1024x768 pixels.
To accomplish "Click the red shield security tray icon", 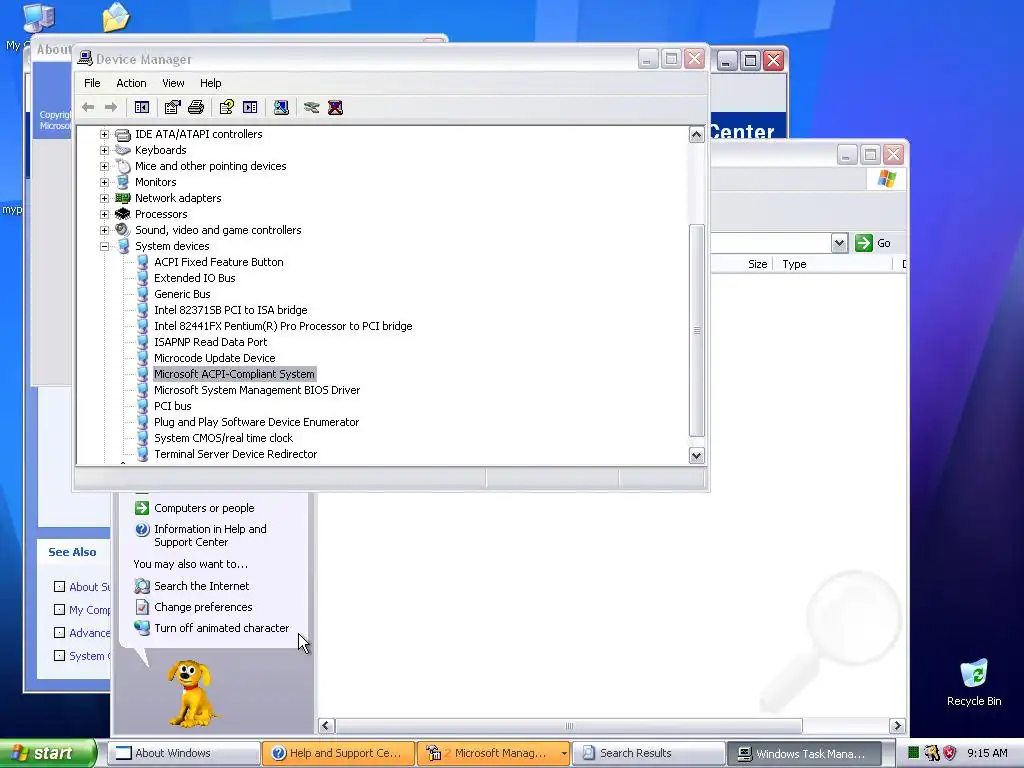I will pos(950,753).
